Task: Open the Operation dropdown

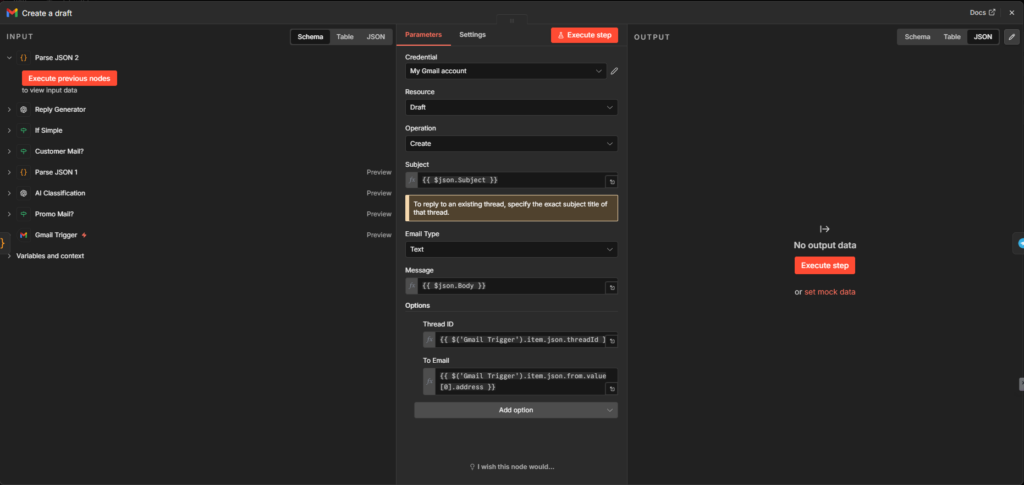Action: tap(511, 144)
